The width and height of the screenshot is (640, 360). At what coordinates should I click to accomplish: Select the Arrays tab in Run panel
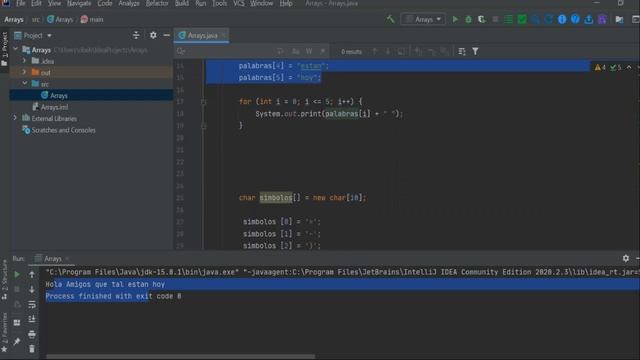52,258
